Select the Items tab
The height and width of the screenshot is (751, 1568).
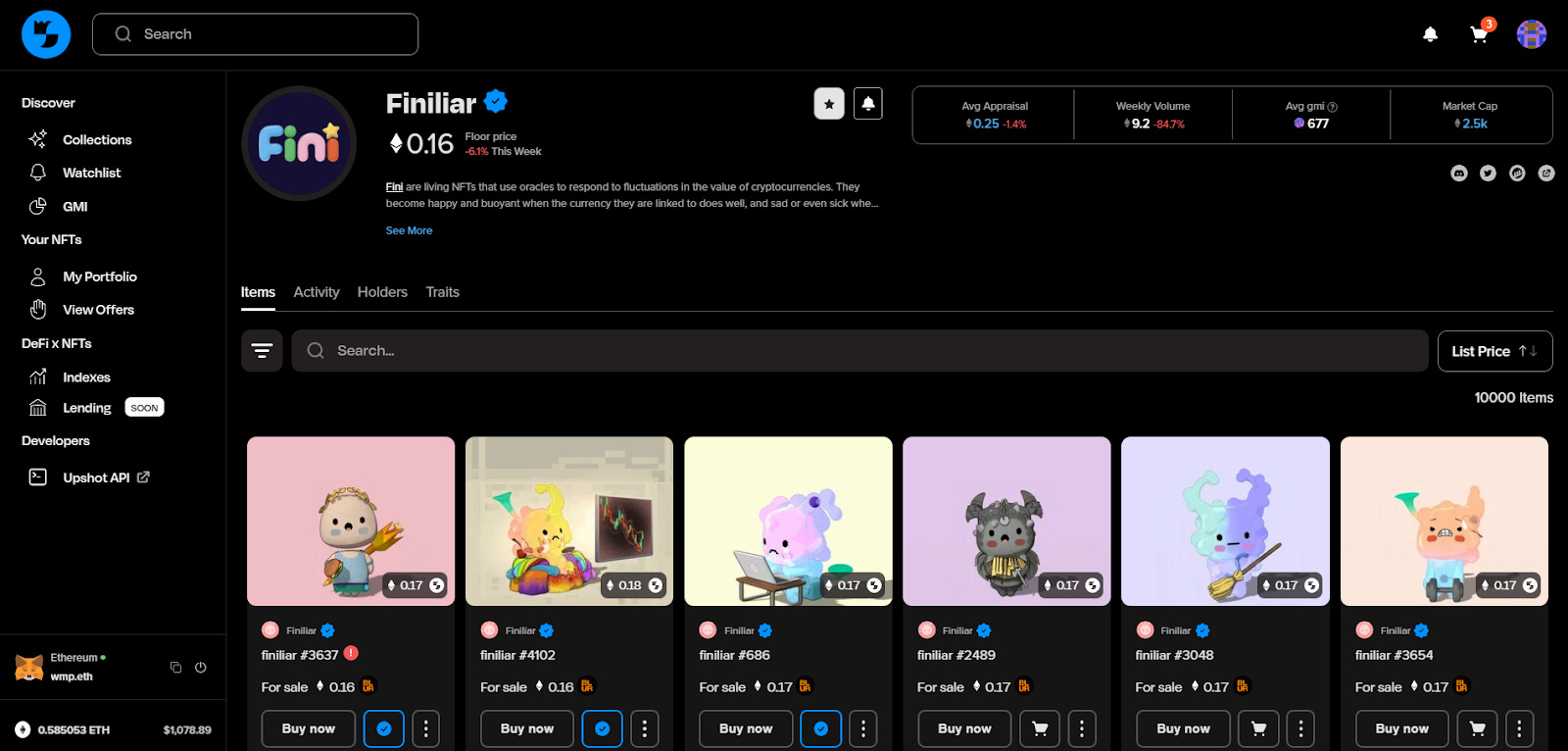258,292
